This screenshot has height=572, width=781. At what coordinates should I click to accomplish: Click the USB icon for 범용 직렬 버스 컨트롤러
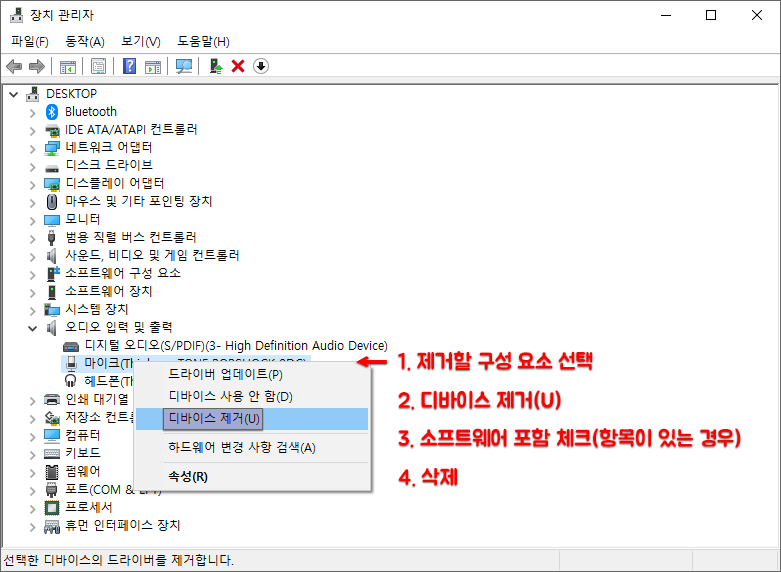click(x=51, y=238)
